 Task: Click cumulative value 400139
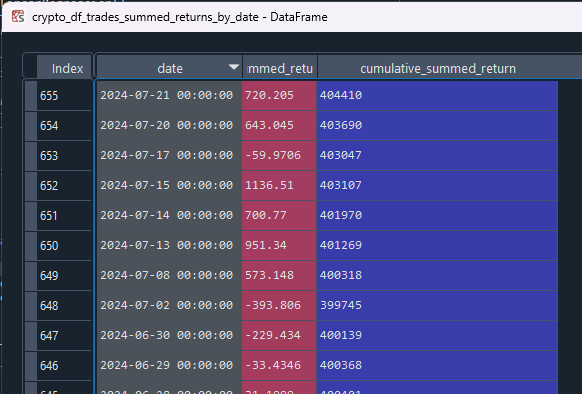pyautogui.click(x=437, y=336)
